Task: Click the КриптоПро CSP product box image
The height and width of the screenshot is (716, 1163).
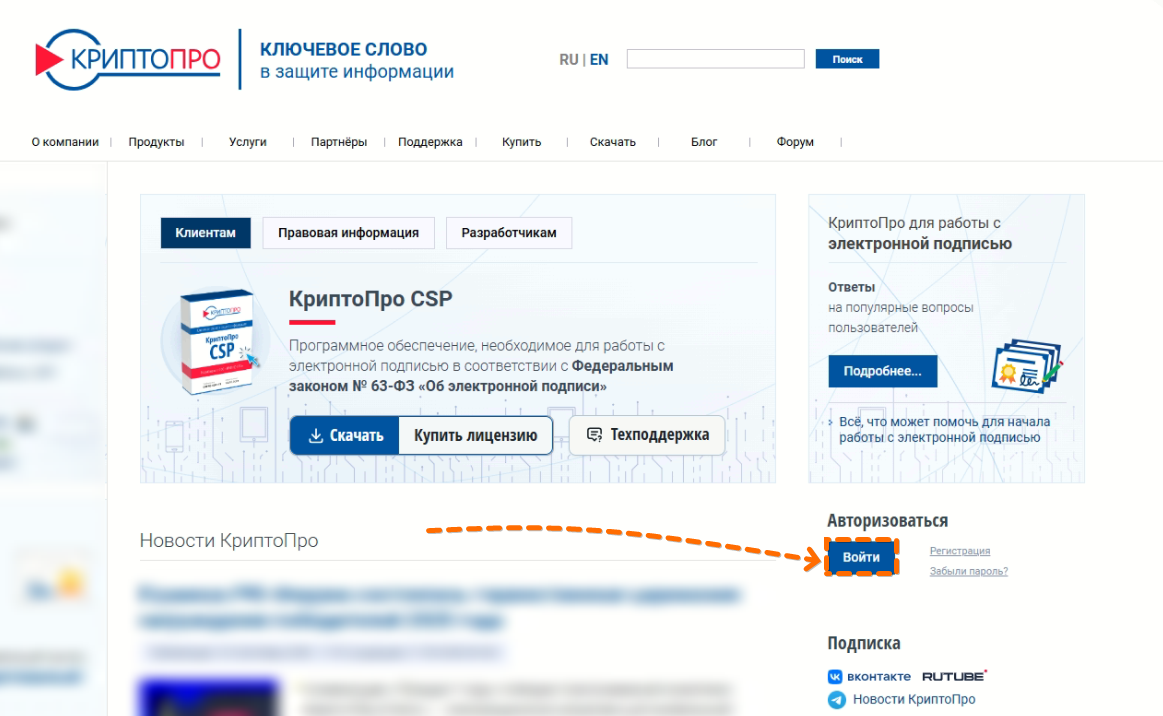Action: coord(217,341)
